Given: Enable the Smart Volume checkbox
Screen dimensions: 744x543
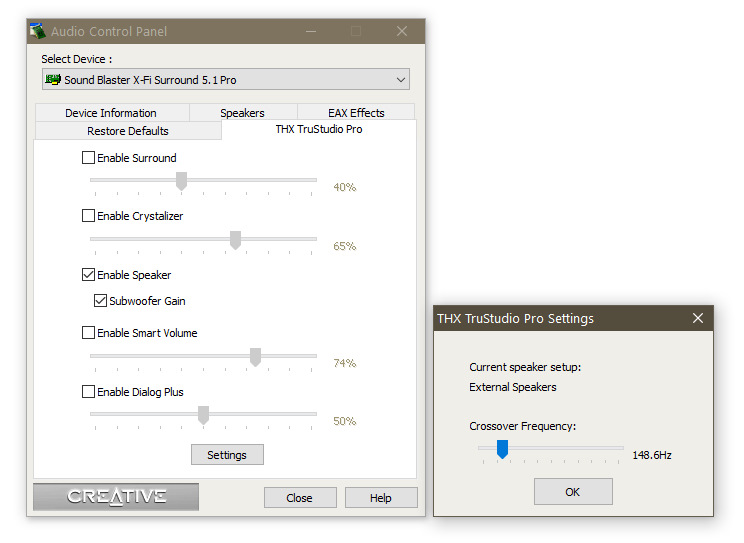Looking at the screenshot, I should [x=88, y=332].
